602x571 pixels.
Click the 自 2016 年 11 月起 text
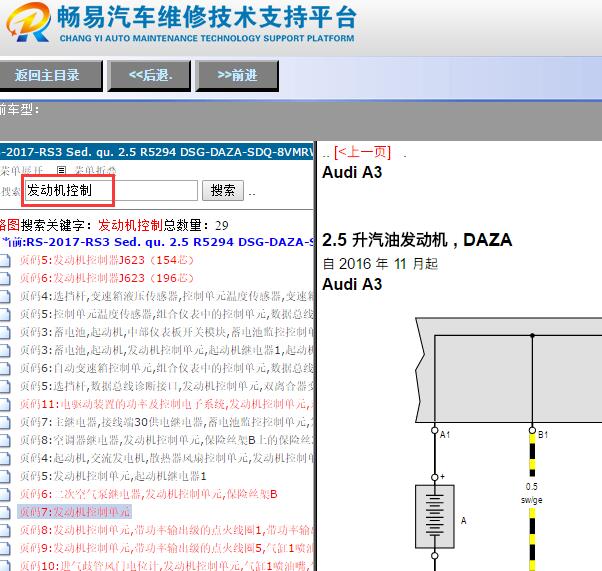(x=380, y=264)
